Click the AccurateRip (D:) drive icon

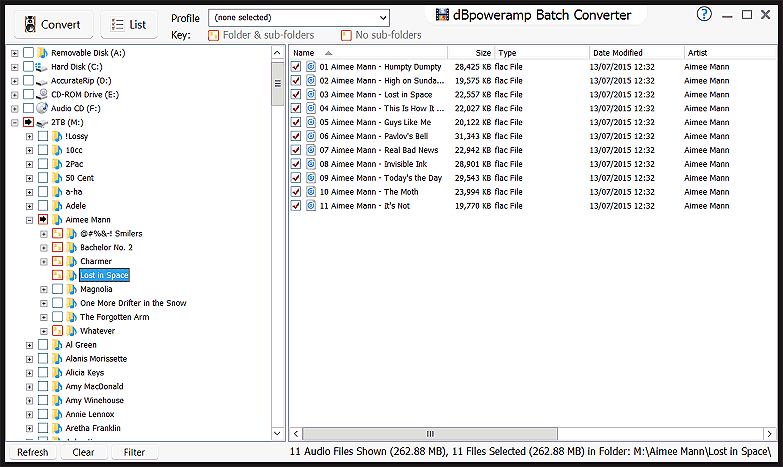(x=42, y=81)
